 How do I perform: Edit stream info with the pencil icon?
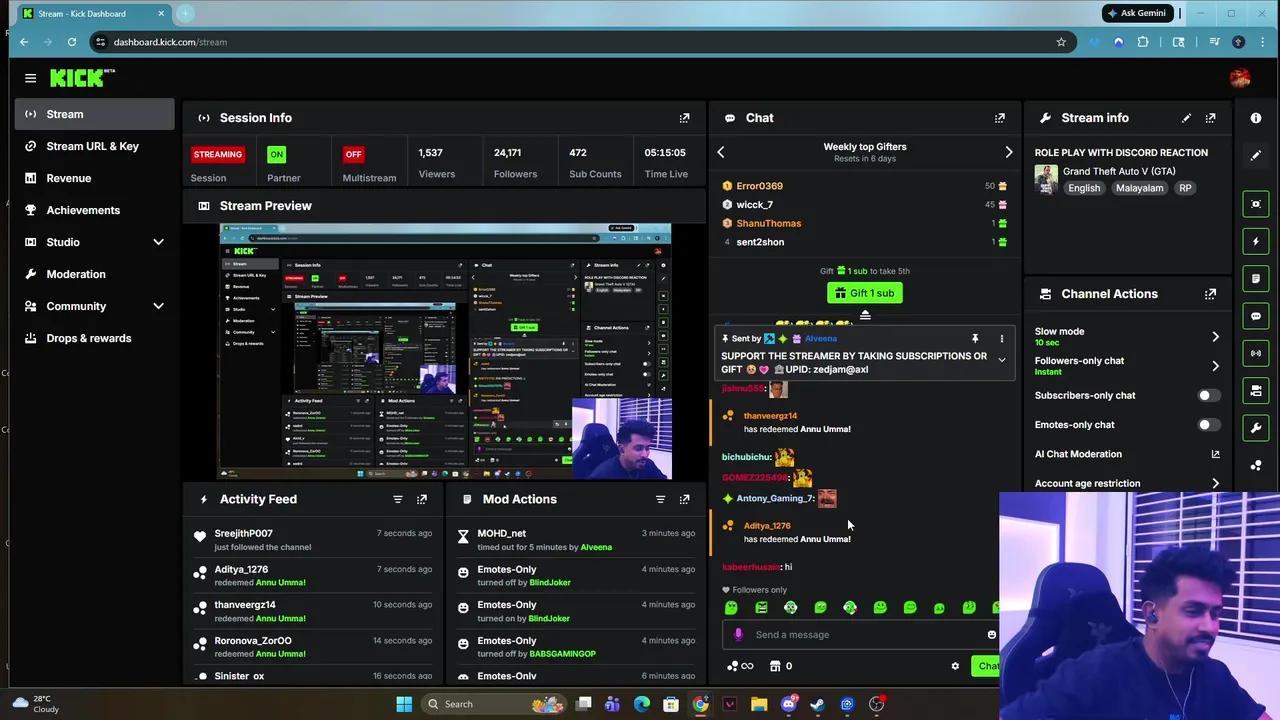click(x=1186, y=118)
